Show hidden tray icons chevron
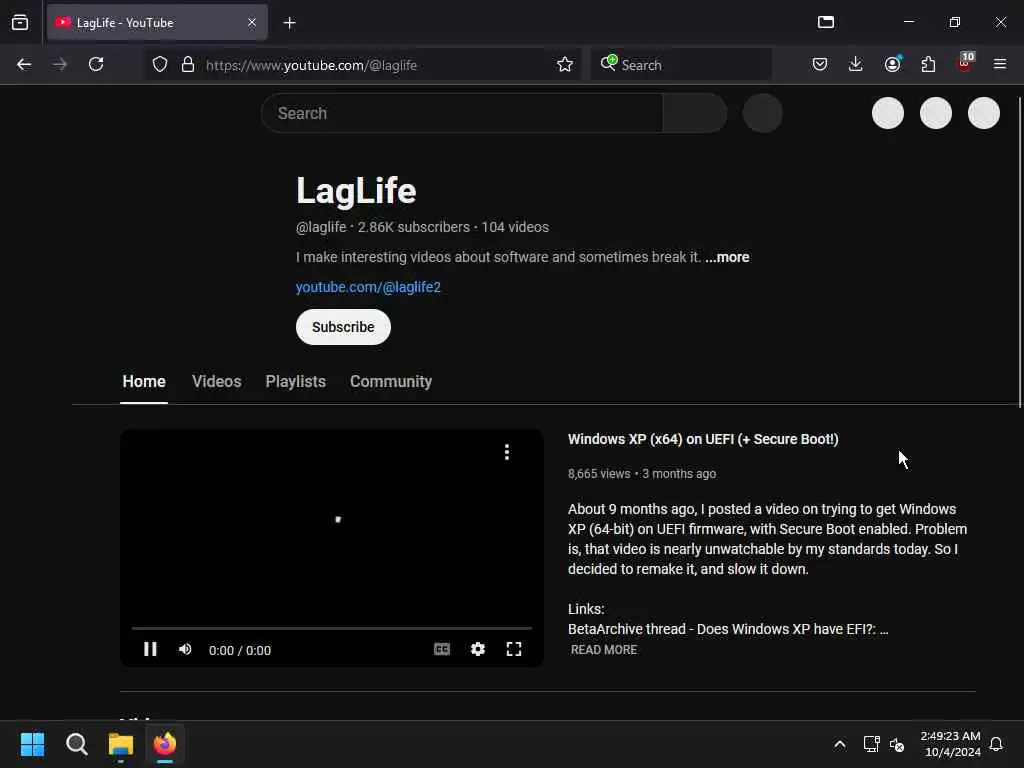The width and height of the screenshot is (1024, 768). (x=840, y=744)
